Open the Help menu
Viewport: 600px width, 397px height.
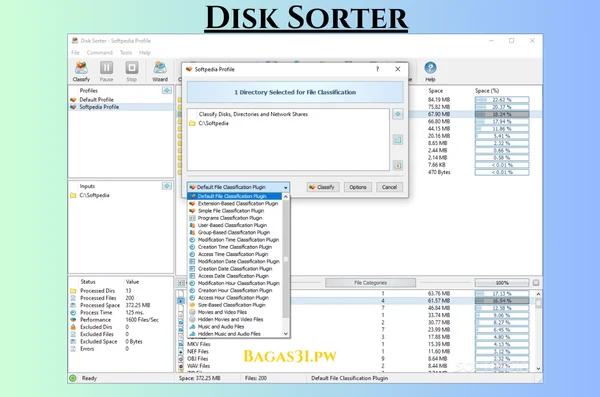tap(145, 52)
